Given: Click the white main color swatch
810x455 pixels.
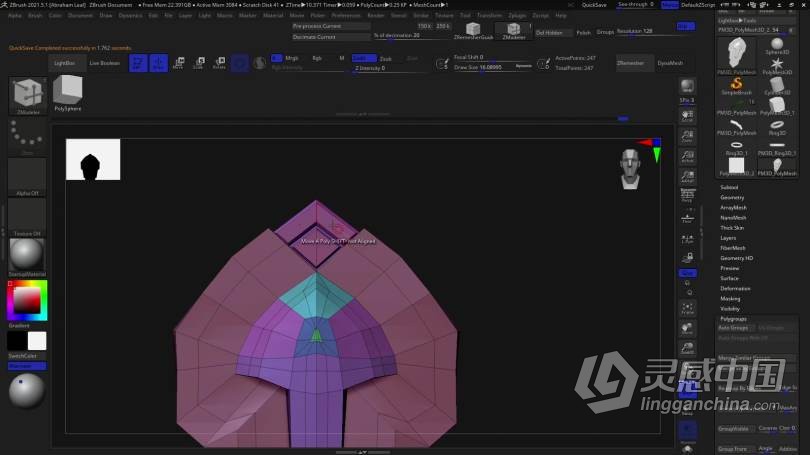Looking at the screenshot, I should (x=37, y=341).
